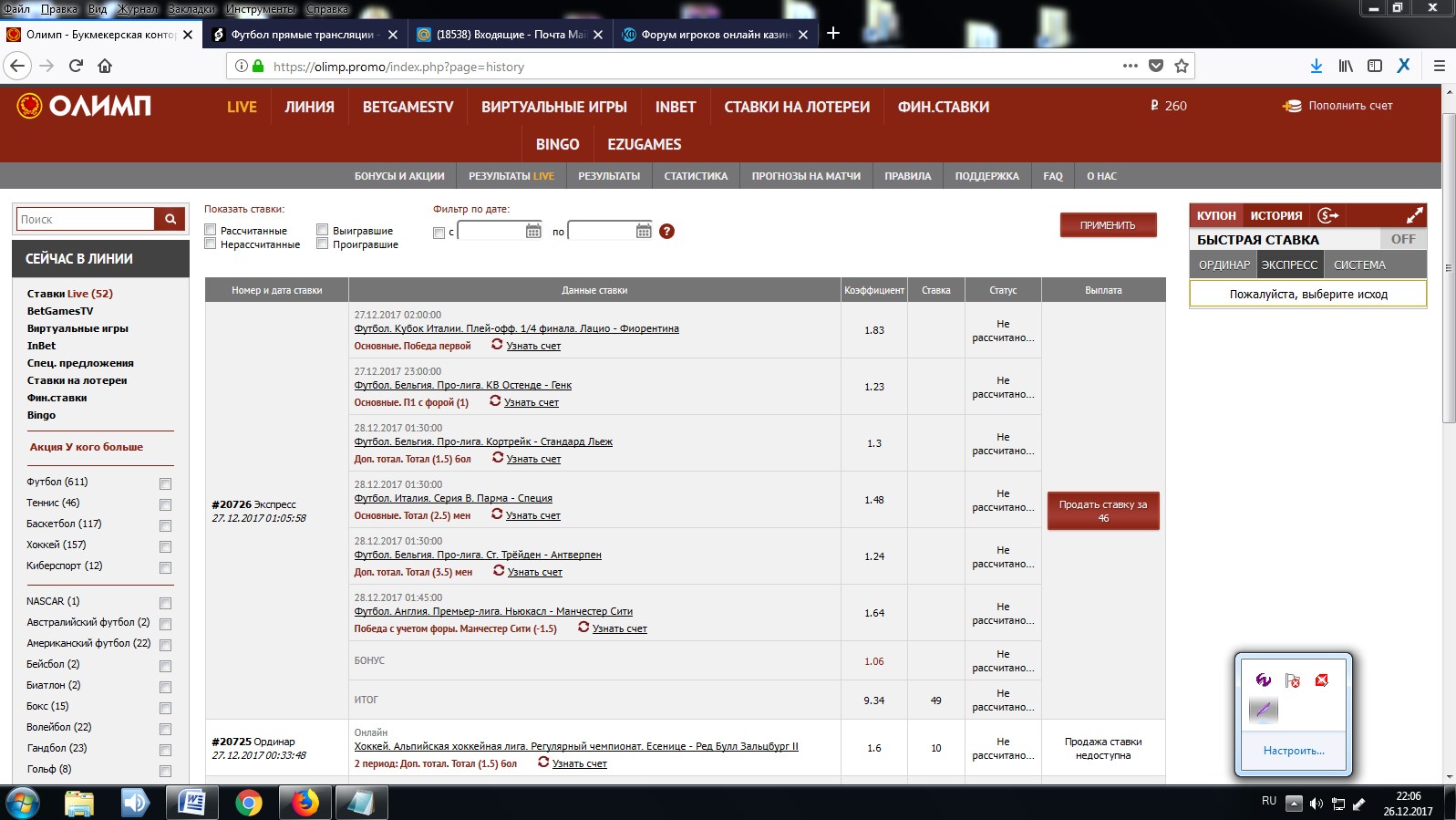Open the Firefox home page
The image size is (1456, 820).
[105, 66]
